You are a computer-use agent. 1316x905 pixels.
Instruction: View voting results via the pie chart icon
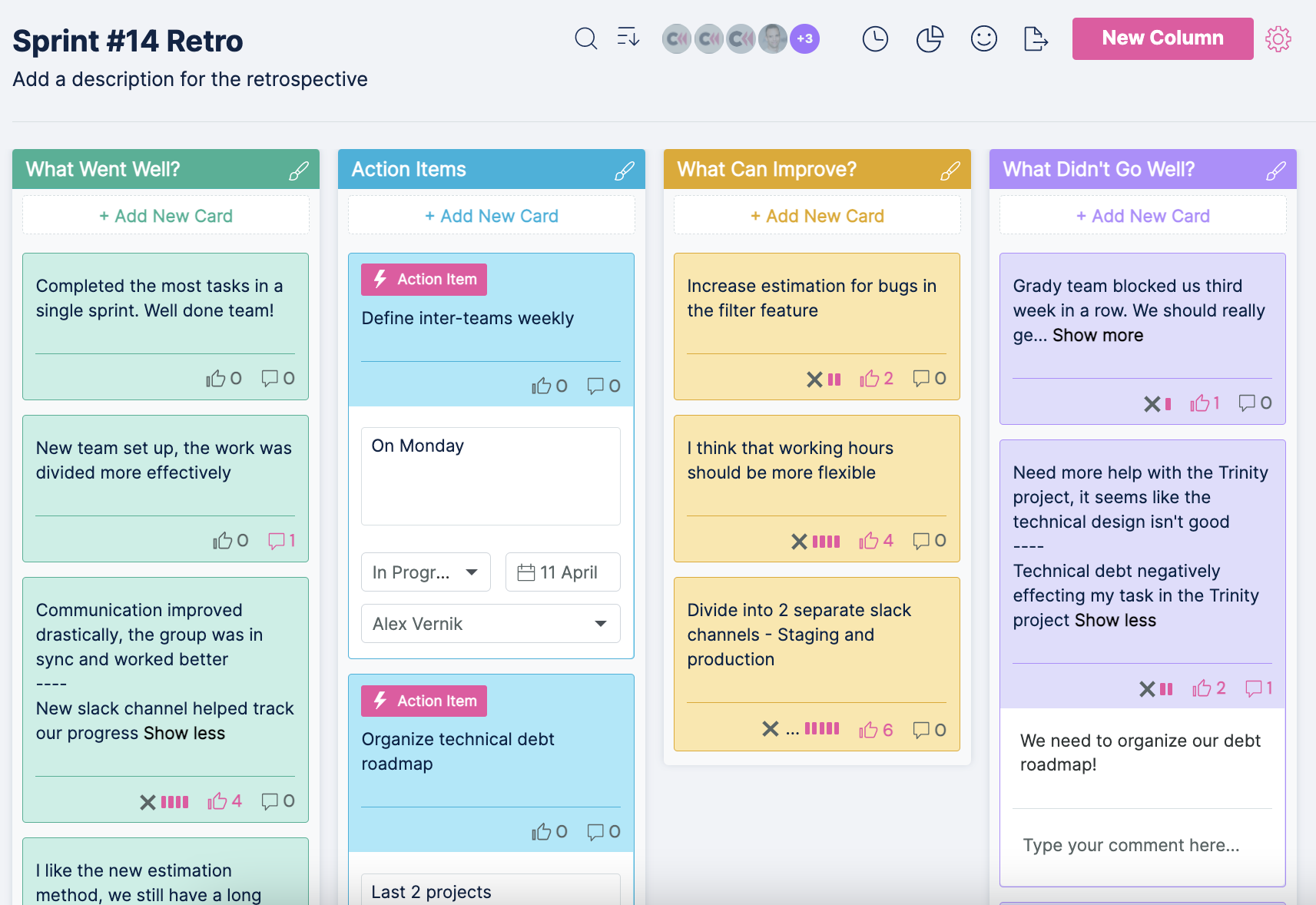pos(930,38)
